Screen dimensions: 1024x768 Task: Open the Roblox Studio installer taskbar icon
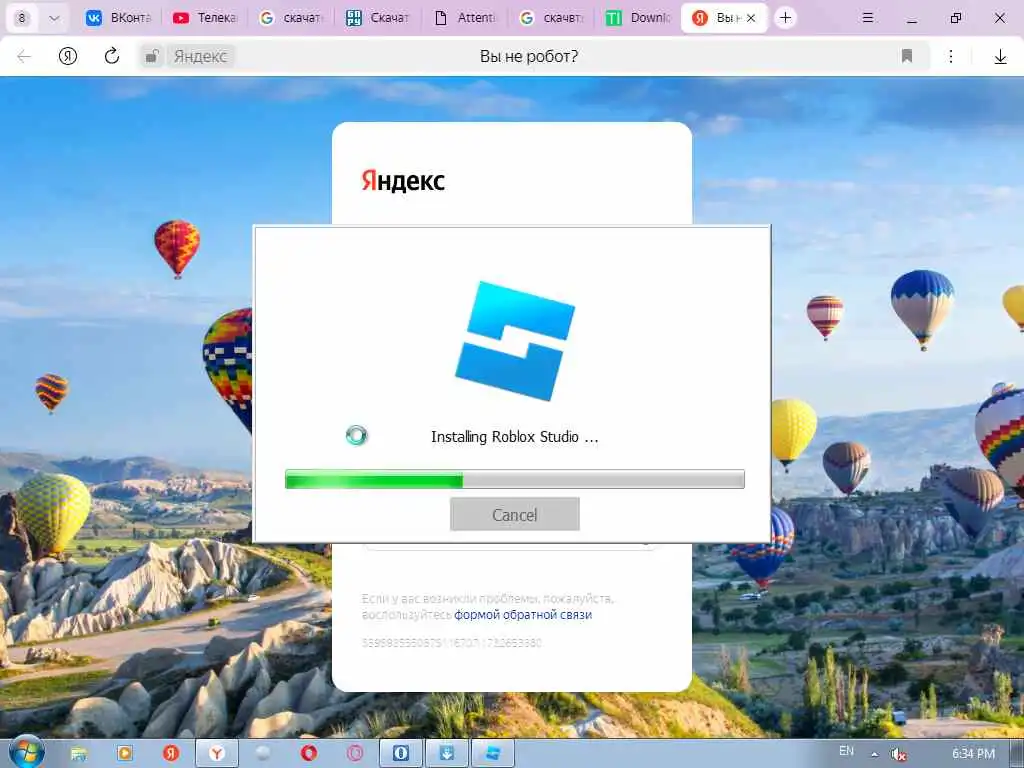pos(492,753)
